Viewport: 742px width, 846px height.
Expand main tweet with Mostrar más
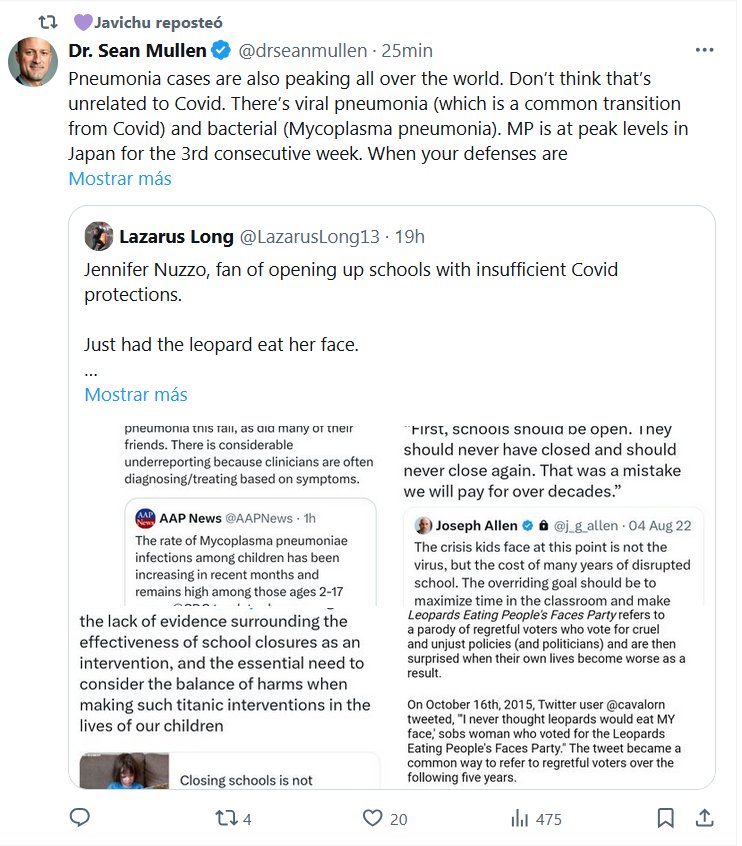pos(120,179)
